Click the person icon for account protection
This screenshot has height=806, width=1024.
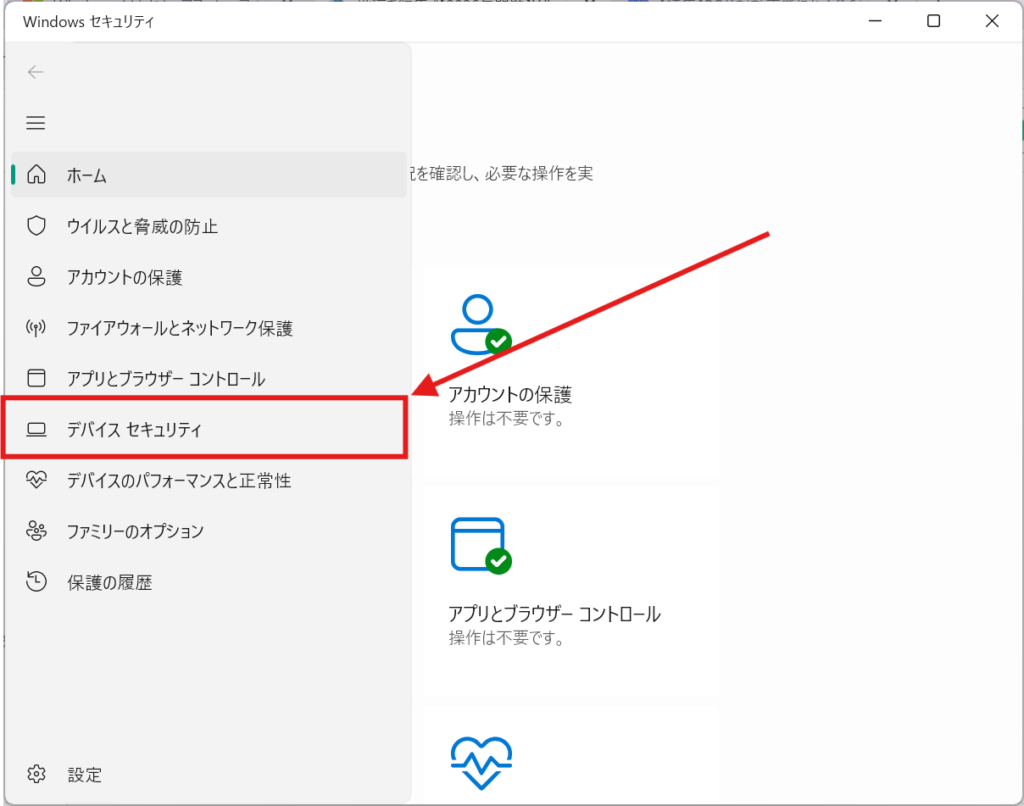click(x=37, y=277)
